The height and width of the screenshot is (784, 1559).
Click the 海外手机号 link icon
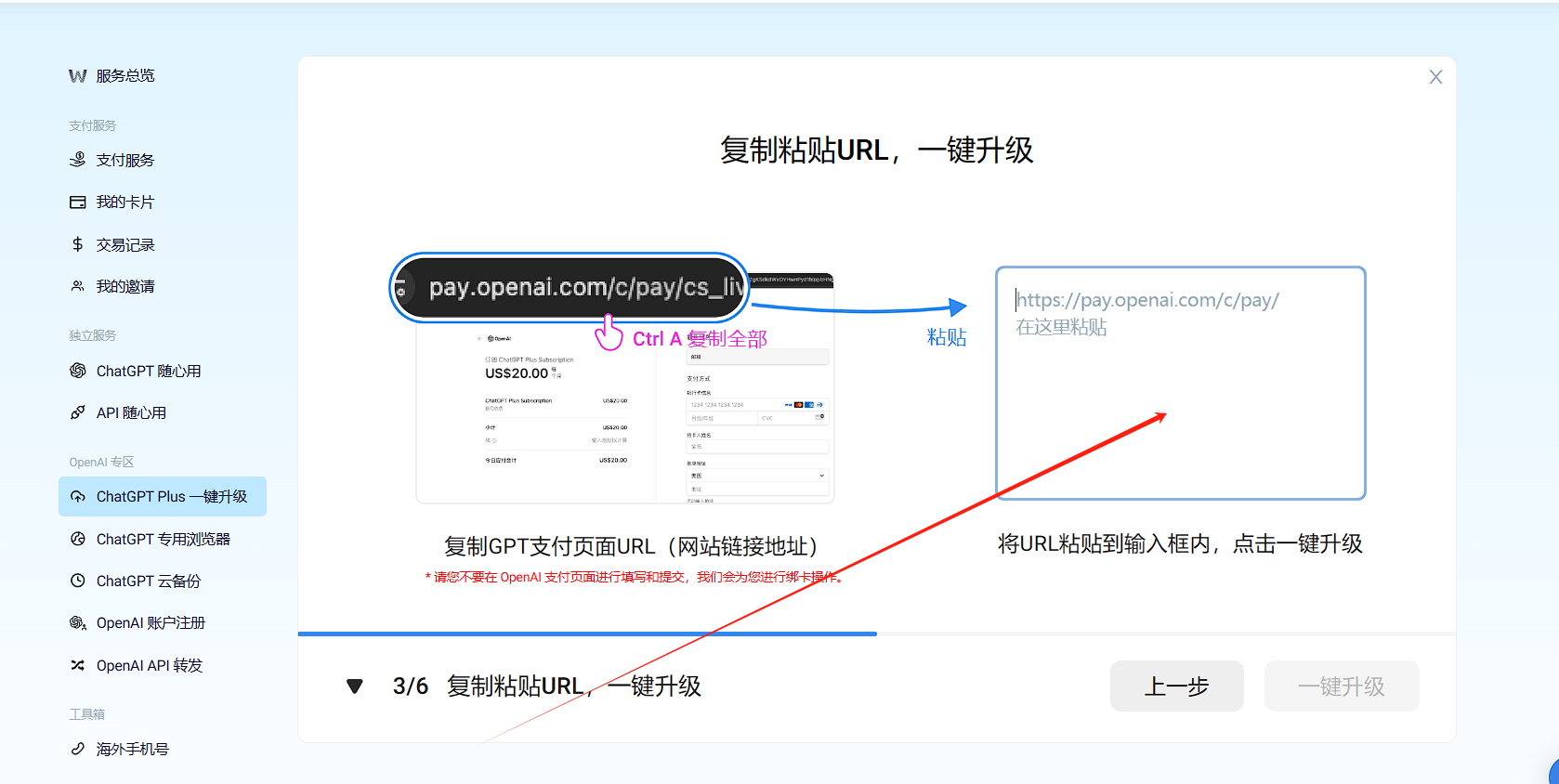78,749
